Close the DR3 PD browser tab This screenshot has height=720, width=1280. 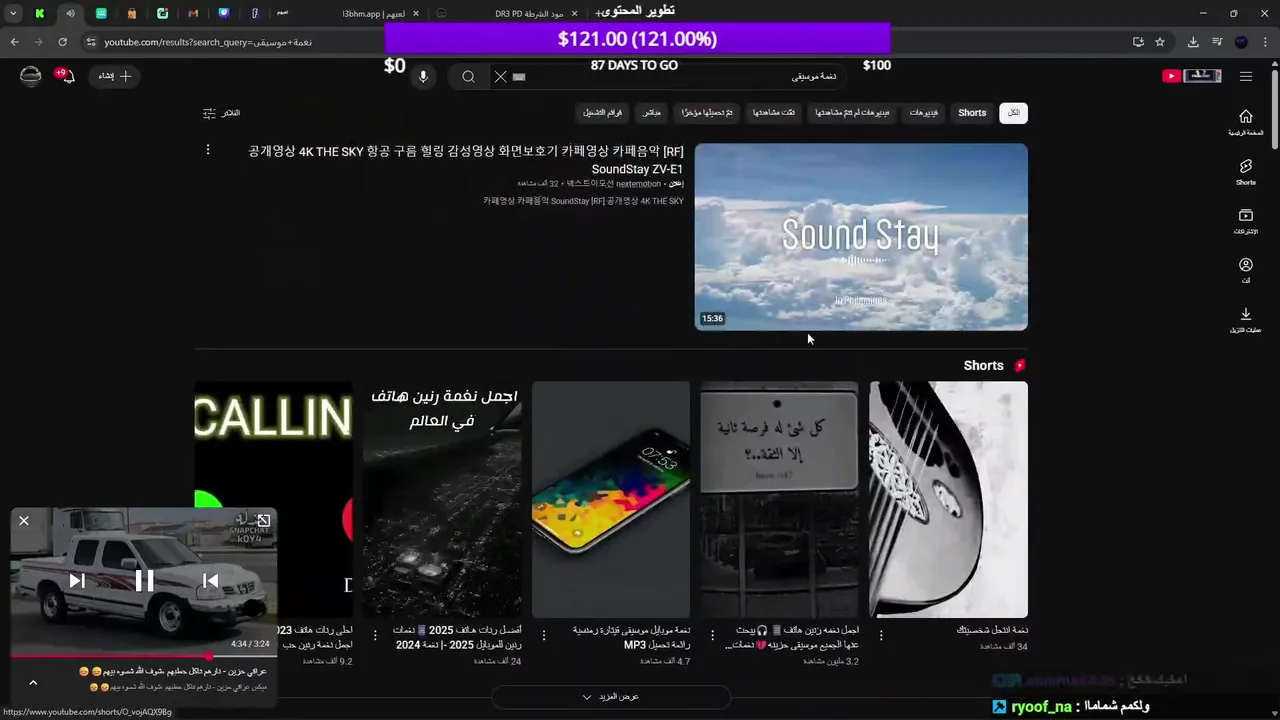[x=575, y=14]
